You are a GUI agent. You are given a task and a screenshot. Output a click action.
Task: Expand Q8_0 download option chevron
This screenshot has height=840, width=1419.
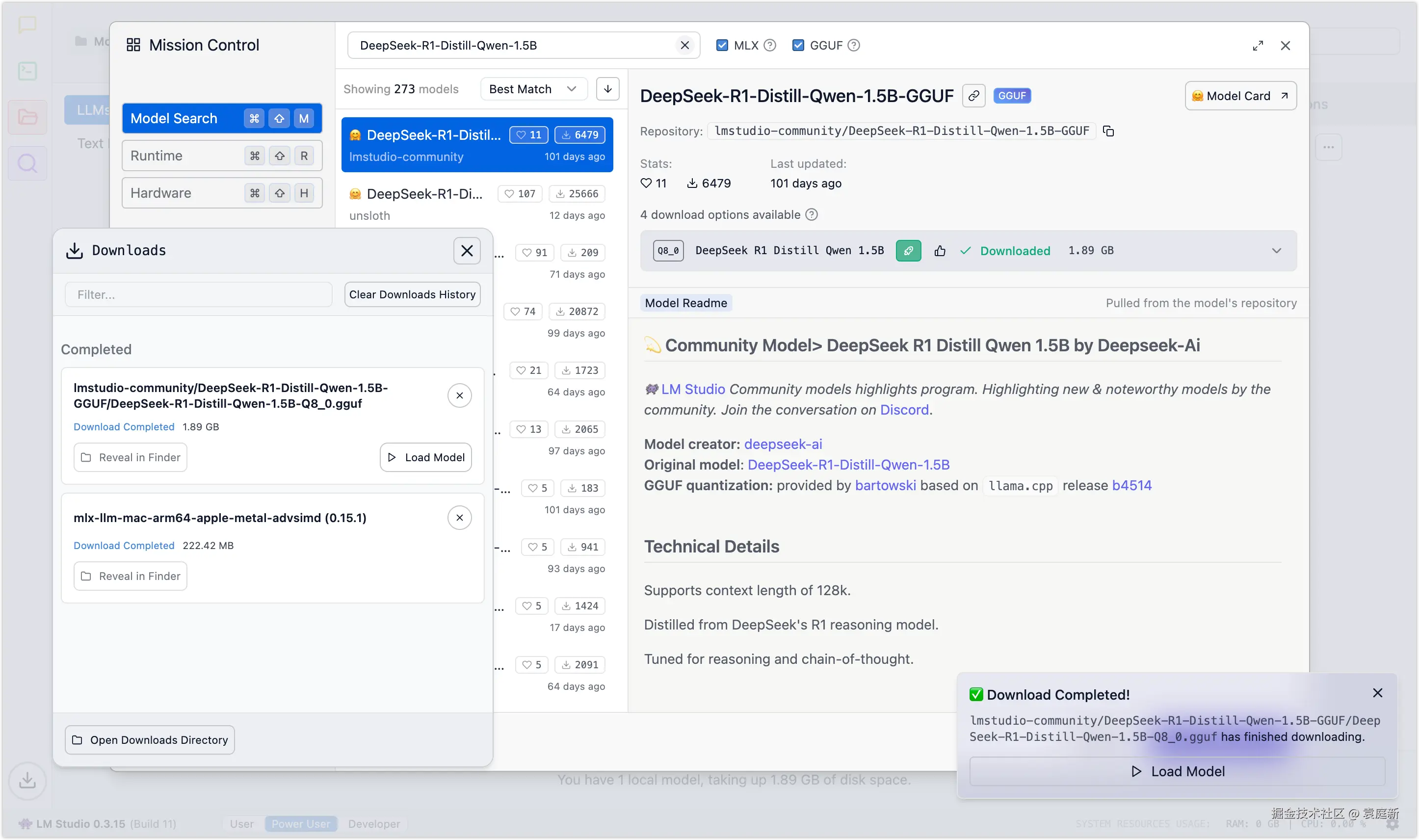1276,251
